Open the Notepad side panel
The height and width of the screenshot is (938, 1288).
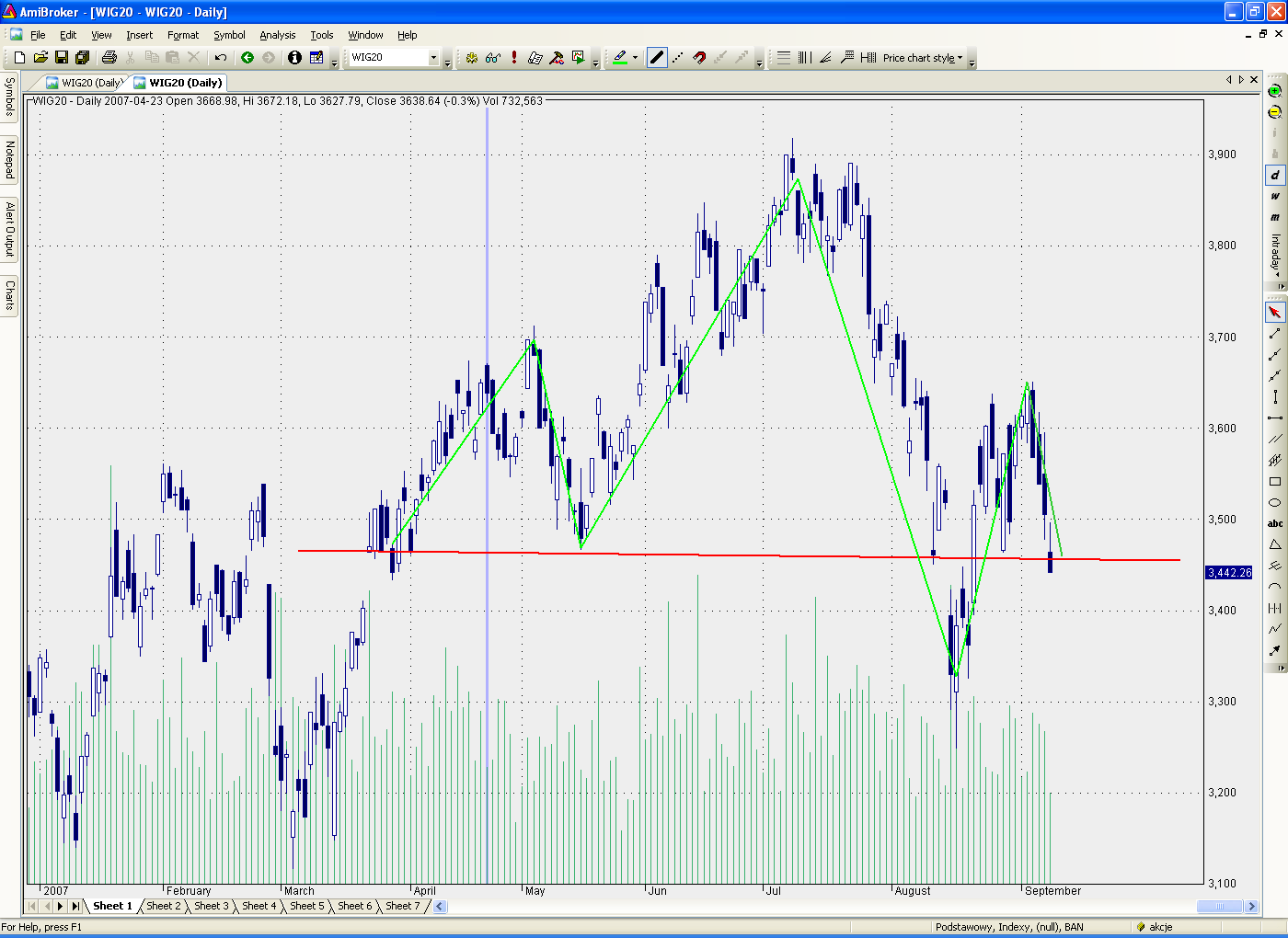(x=10, y=160)
